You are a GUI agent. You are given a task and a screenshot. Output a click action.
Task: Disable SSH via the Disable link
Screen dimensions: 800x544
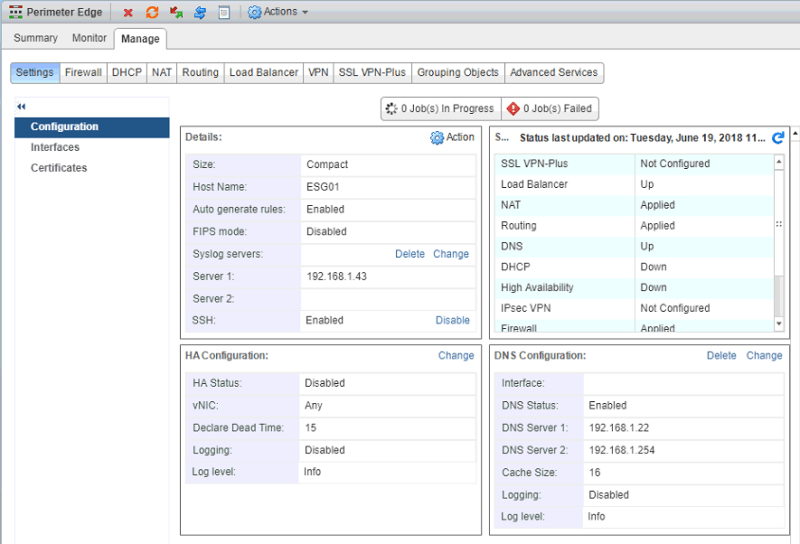(452, 321)
